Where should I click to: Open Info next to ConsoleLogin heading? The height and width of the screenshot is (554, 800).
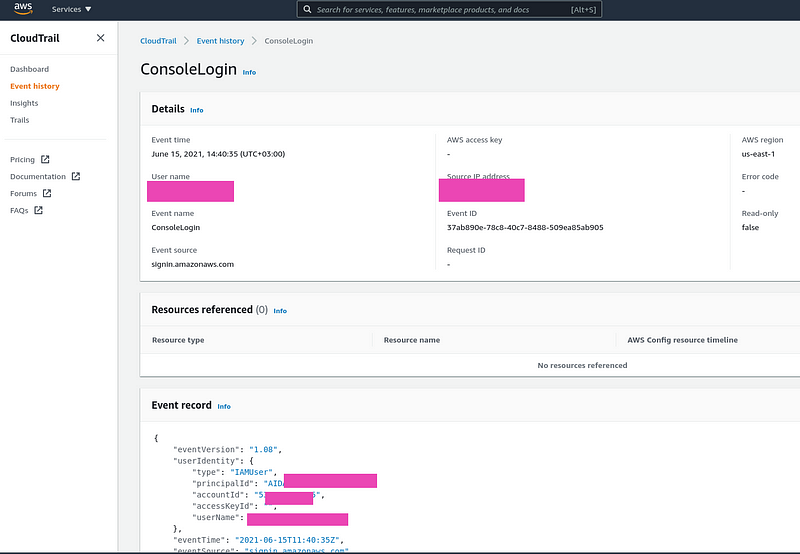(x=249, y=72)
